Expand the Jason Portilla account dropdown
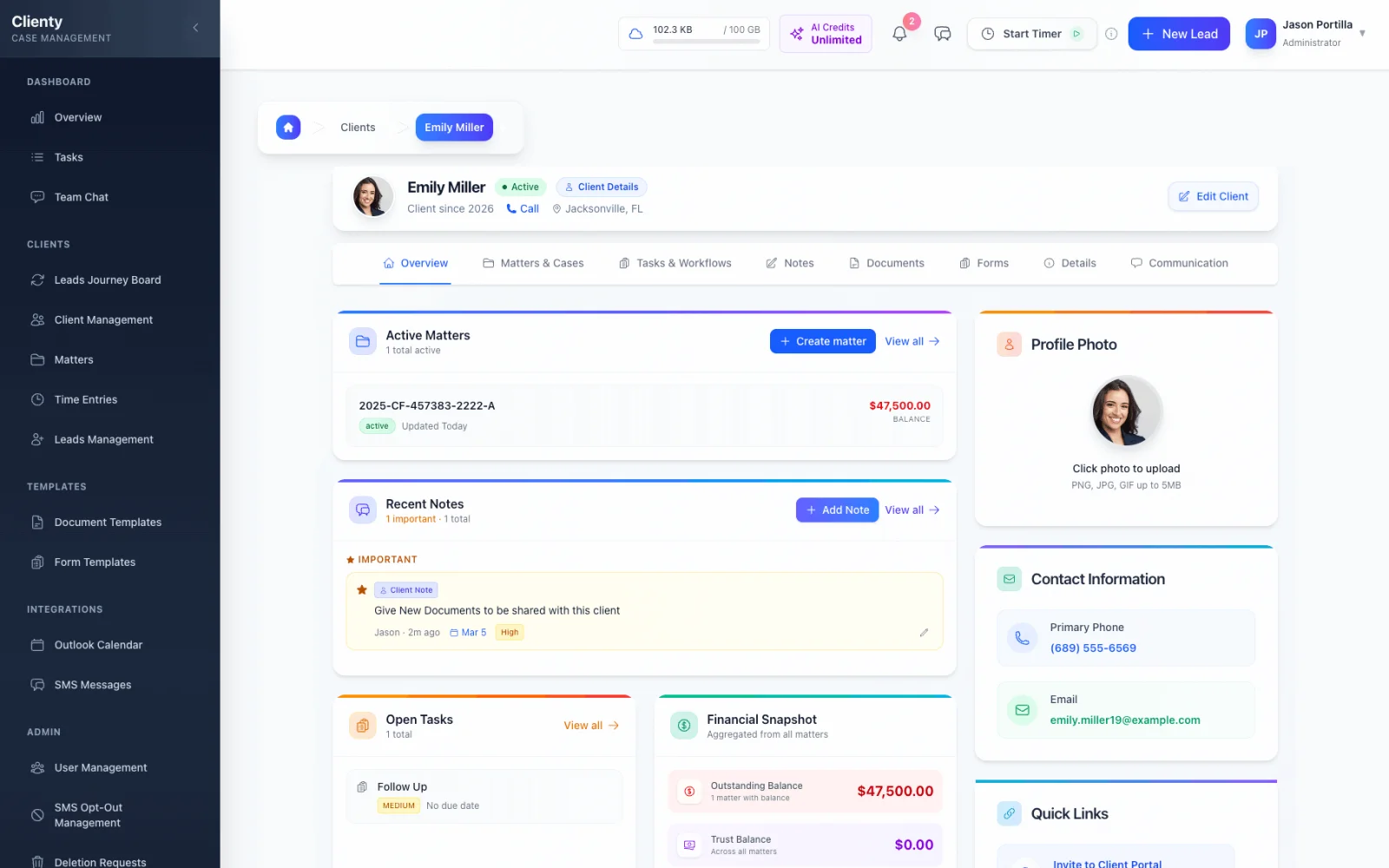The height and width of the screenshot is (868, 1389). 1362,34
